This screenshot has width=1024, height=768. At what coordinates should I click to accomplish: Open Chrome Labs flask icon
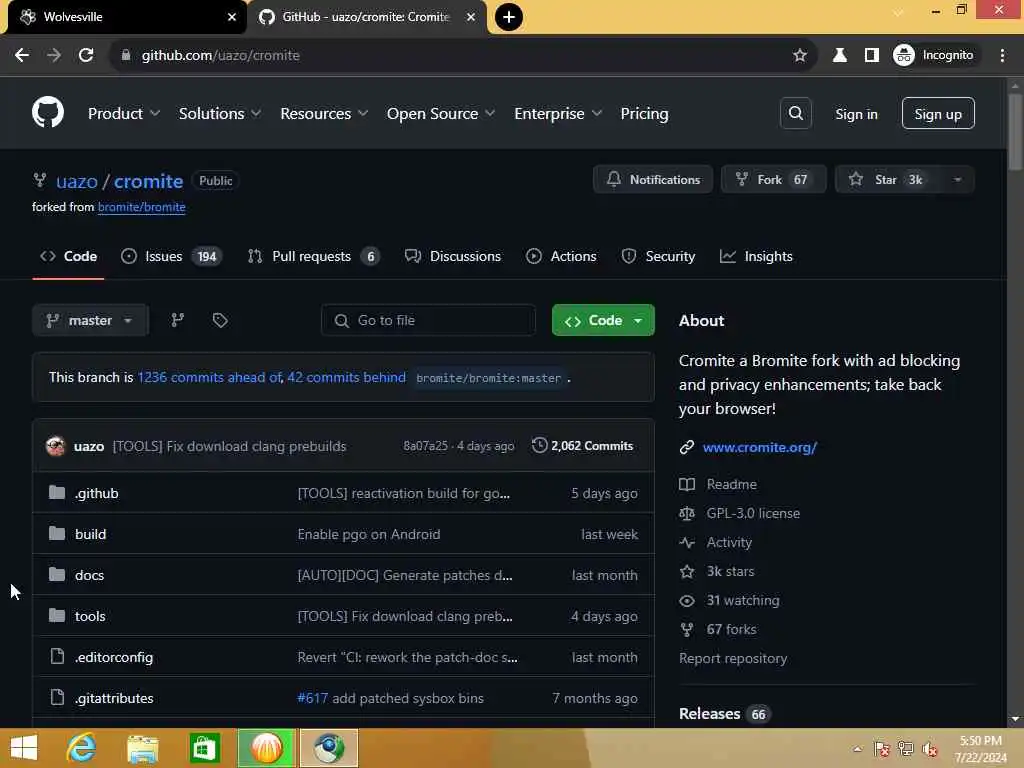pos(840,56)
